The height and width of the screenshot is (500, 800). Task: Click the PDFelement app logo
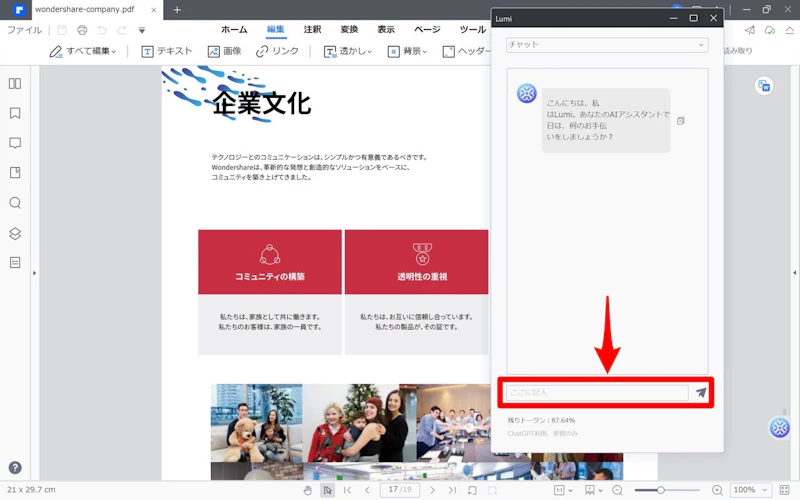pos(19,10)
